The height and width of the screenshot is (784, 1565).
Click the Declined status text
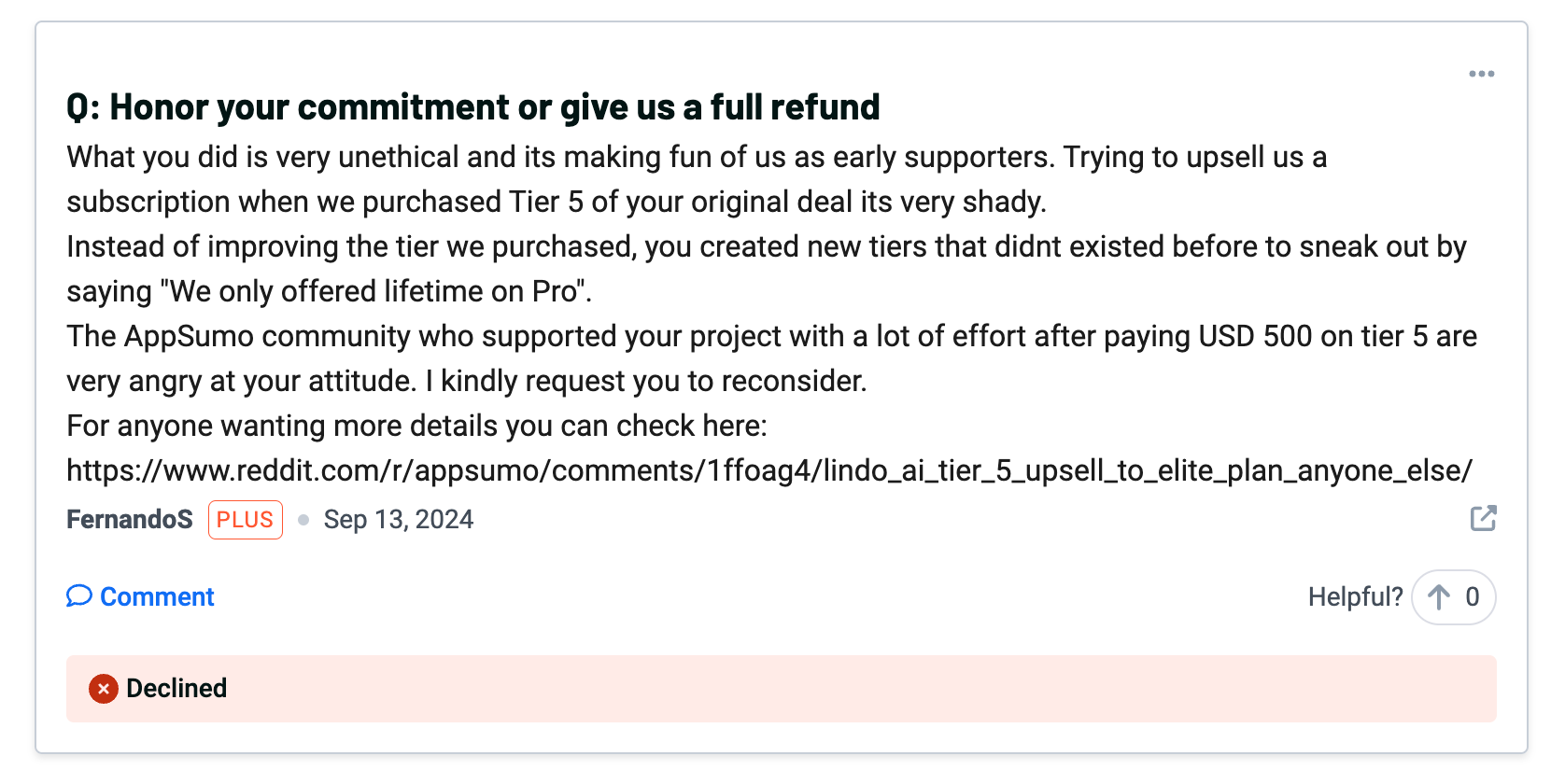click(176, 689)
